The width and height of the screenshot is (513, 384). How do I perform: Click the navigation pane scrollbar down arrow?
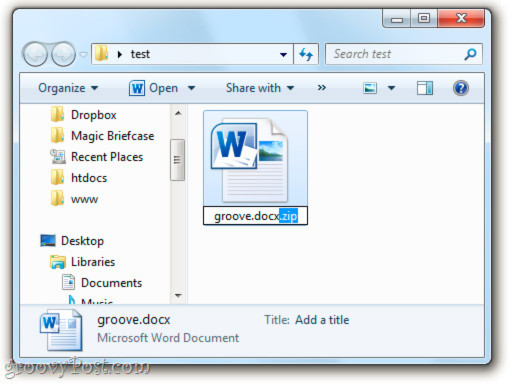(178, 295)
